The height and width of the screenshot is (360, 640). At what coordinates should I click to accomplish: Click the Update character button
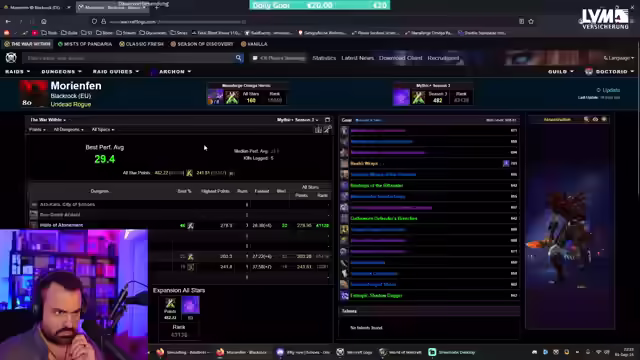tap(608, 90)
